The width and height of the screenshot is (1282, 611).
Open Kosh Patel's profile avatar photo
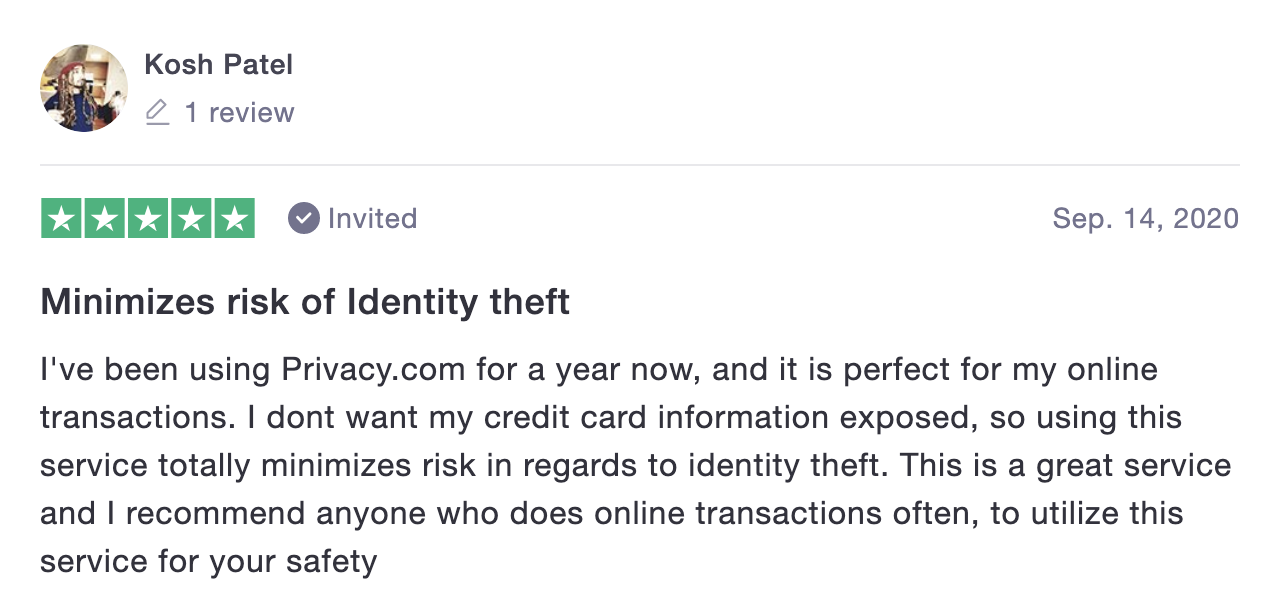[x=84, y=88]
